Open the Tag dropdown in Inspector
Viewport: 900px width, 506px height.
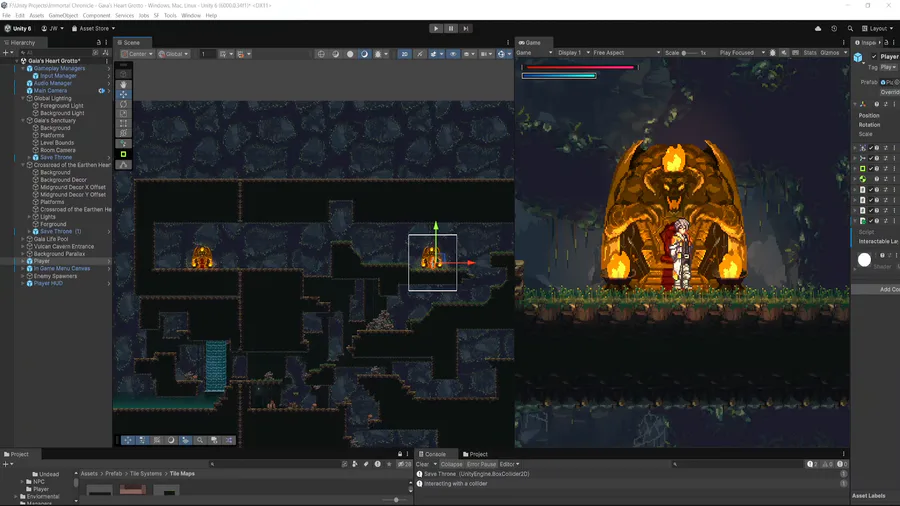pyautogui.click(x=889, y=67)
